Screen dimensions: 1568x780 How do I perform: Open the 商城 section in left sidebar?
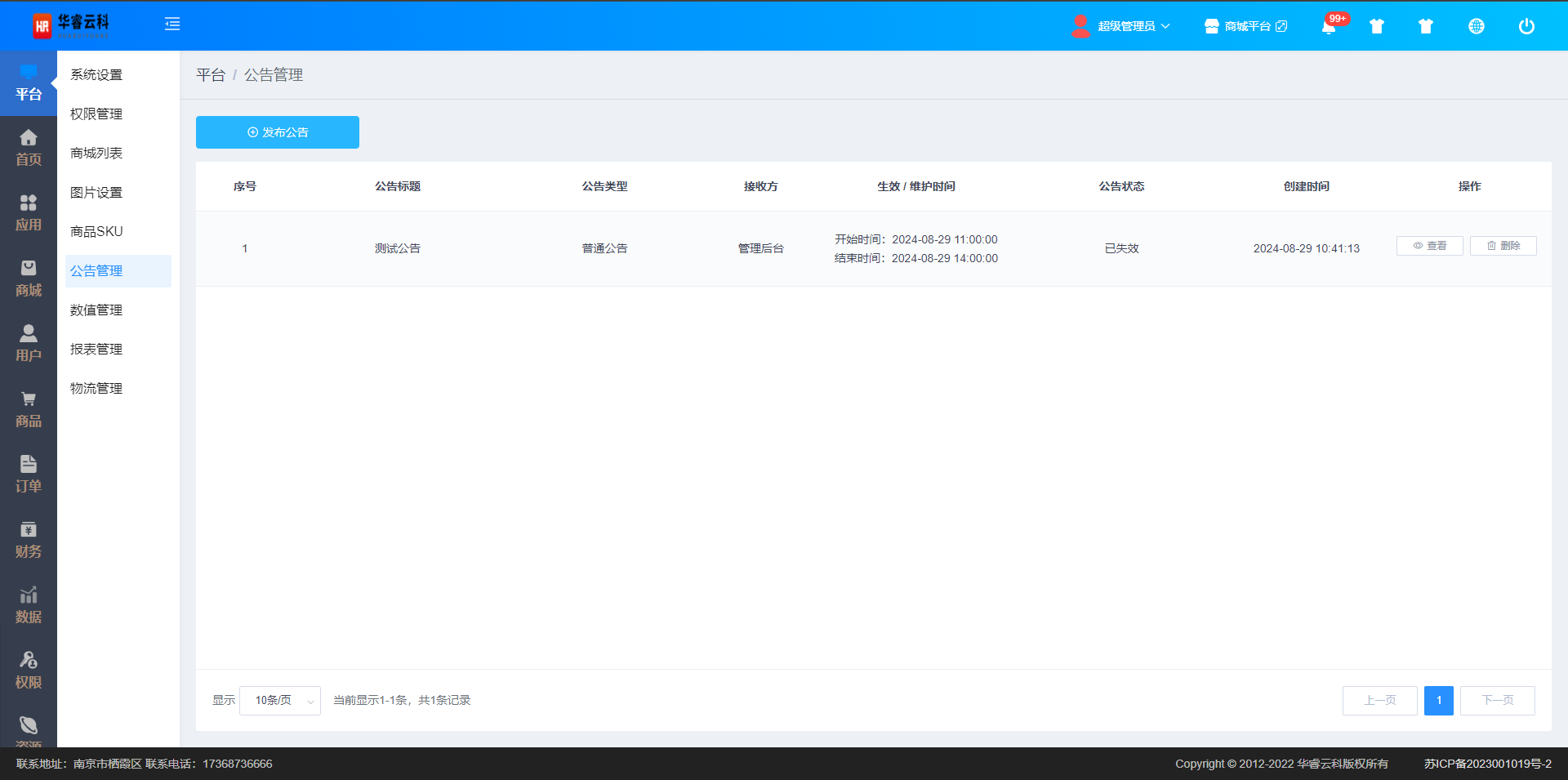pyautogui.click(x=29, y=279)
